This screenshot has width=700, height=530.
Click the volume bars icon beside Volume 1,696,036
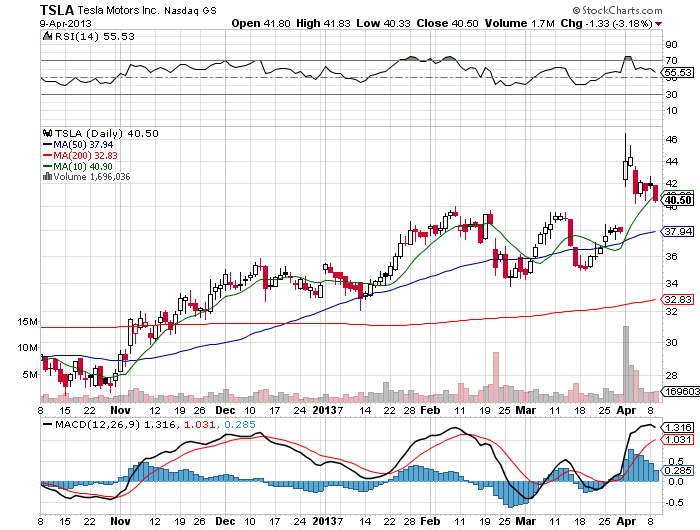click(x=47, y=177)
